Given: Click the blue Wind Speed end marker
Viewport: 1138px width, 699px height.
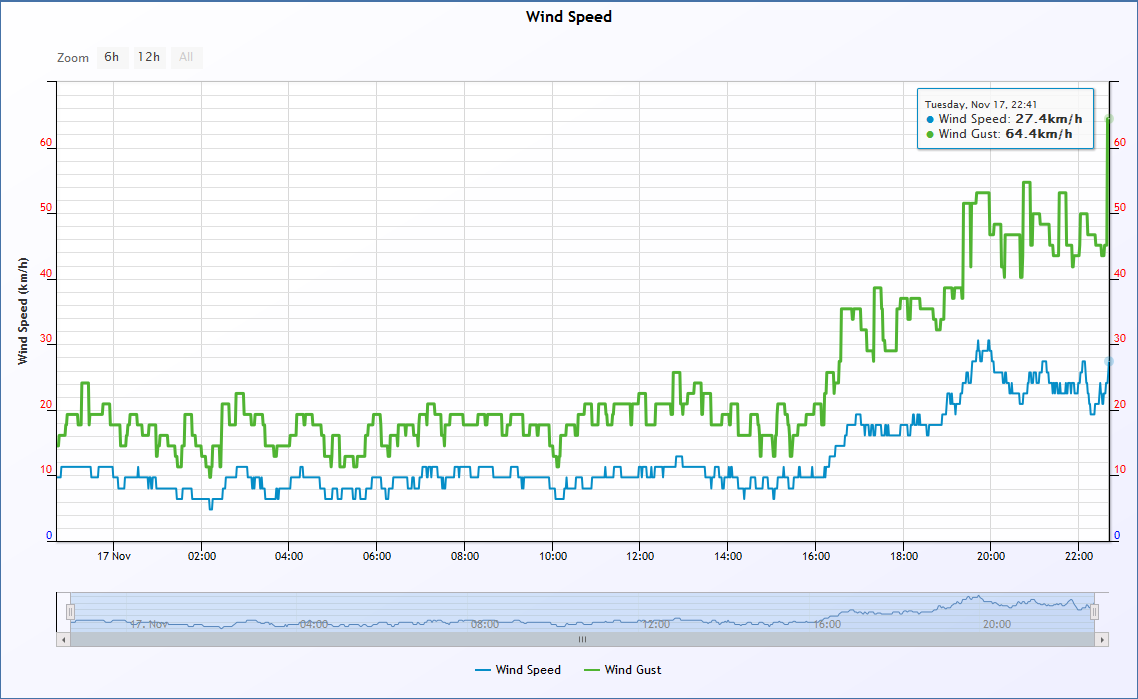Looking at the screenshot, I should click(1108, 361).
